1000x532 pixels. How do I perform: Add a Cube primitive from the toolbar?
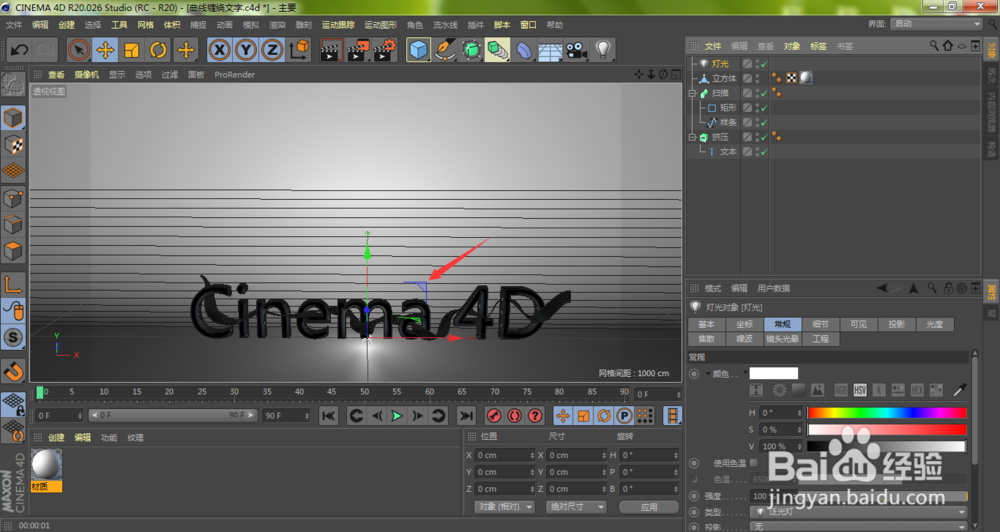click(418, 50)
